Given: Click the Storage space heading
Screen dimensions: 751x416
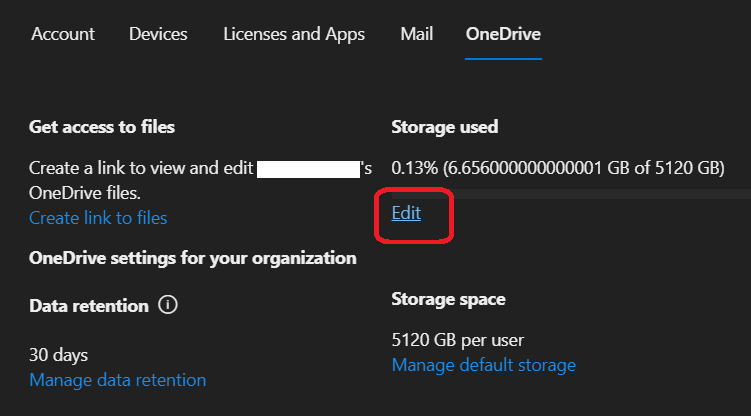Looking at the screenshot, I should click(448, 299).
